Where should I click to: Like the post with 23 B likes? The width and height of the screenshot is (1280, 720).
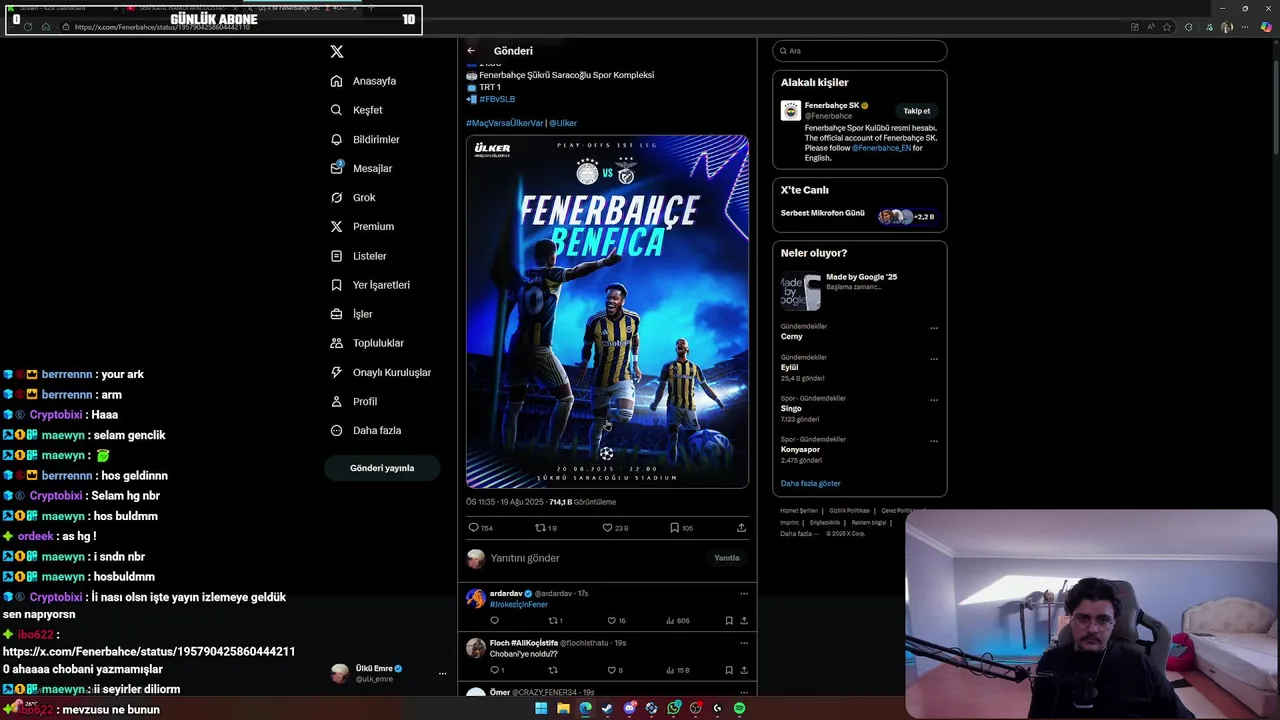(x=615, y=528)
